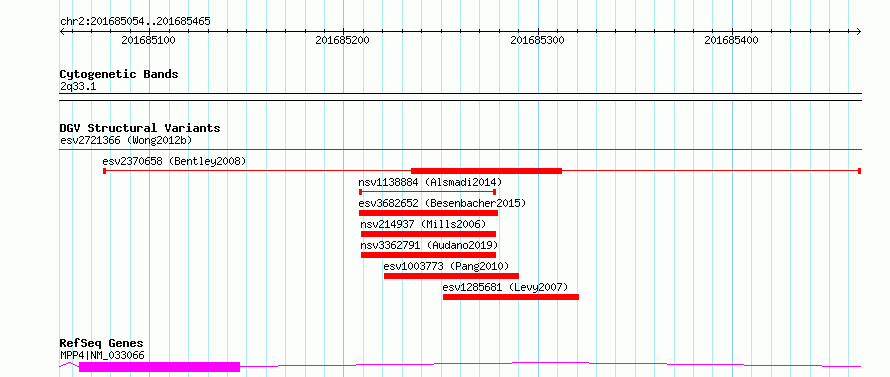Image resolution: width=890 pixels, height=377 pixels.
Task: Open the DGV Structural Variants track heading
Action: 140,128
